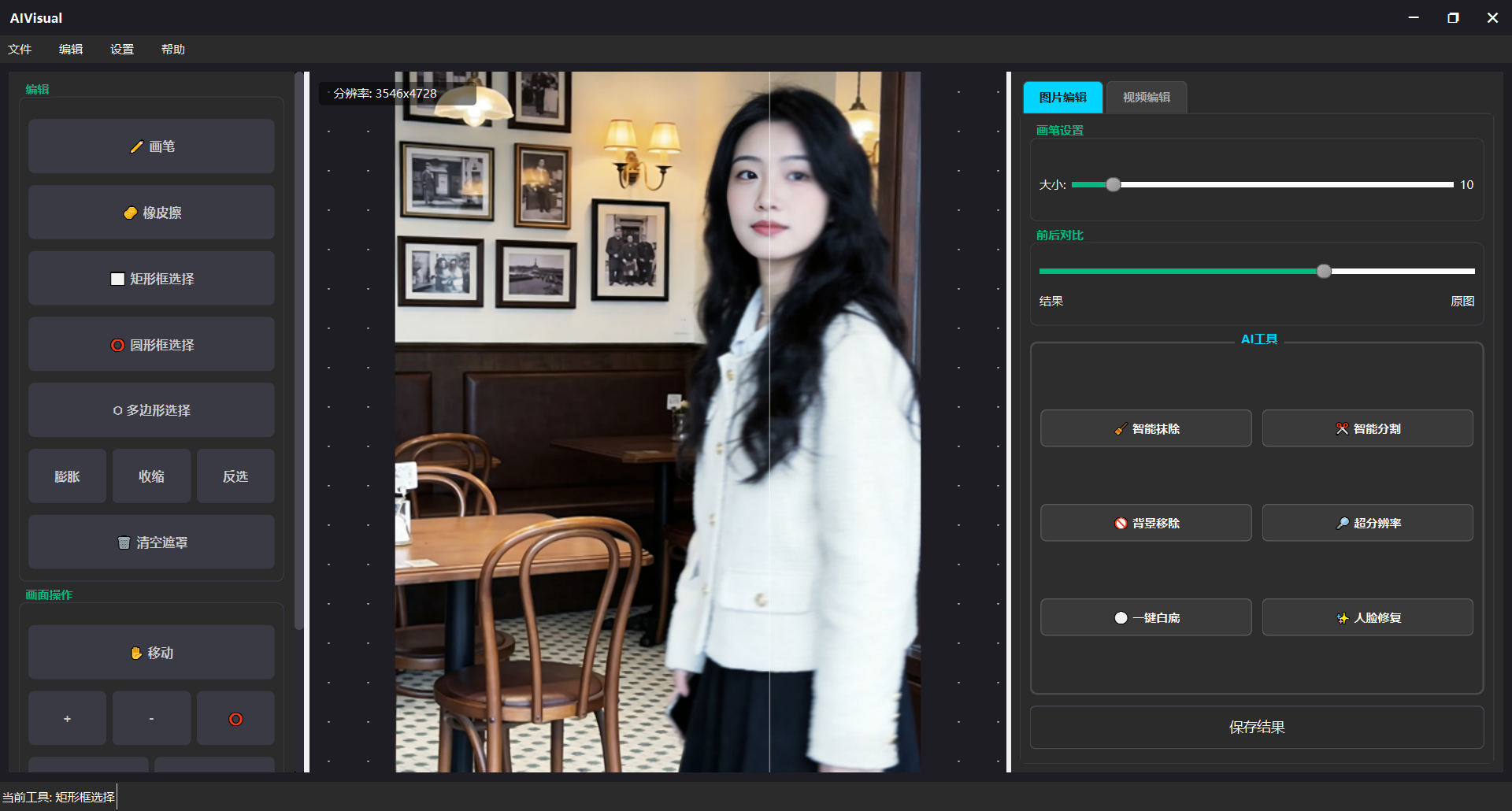Open the 文件 menu

20,49
